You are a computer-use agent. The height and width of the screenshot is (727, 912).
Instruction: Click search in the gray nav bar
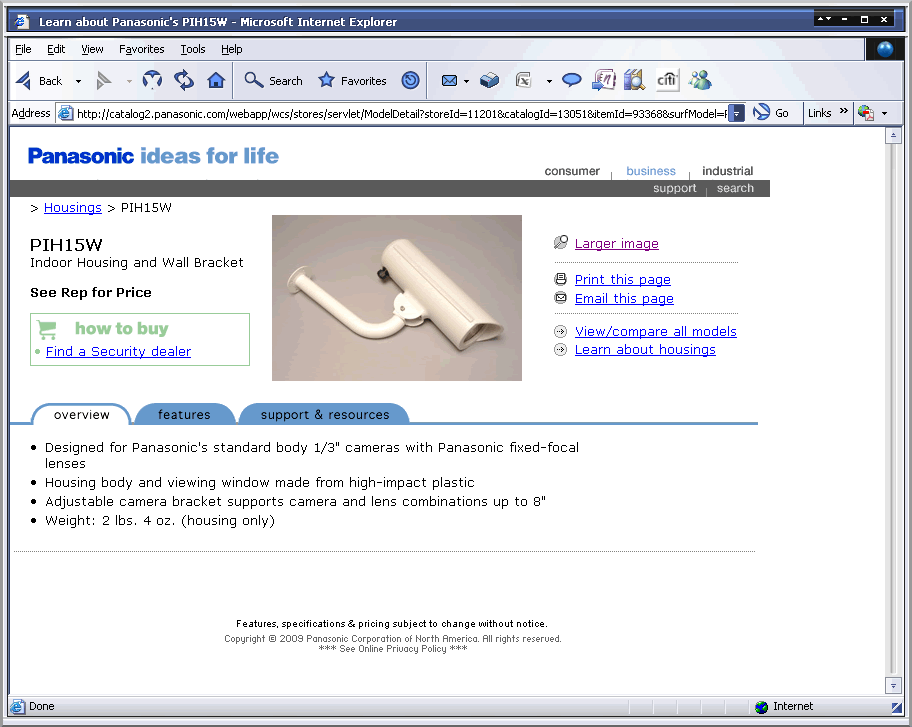[735, 188]
